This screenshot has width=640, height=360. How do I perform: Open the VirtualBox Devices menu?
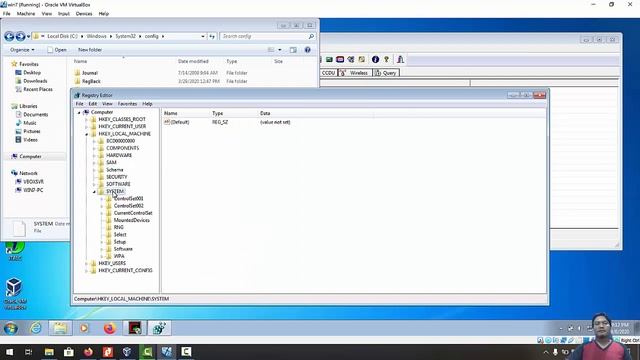tap(84, 13)
